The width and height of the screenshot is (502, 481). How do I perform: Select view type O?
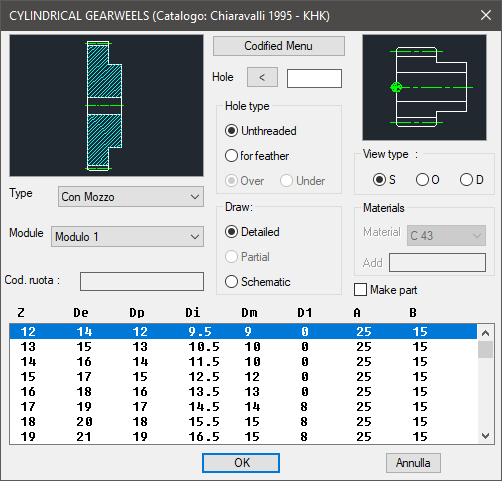coord(428,180)
